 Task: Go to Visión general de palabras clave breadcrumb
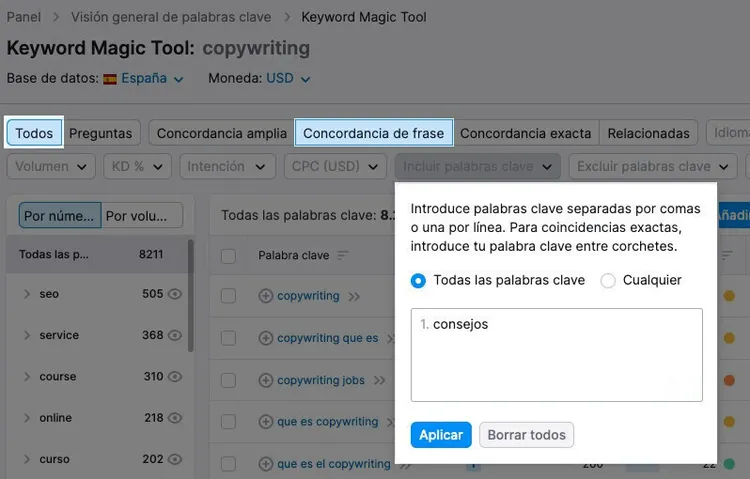[x=171, y=17]
